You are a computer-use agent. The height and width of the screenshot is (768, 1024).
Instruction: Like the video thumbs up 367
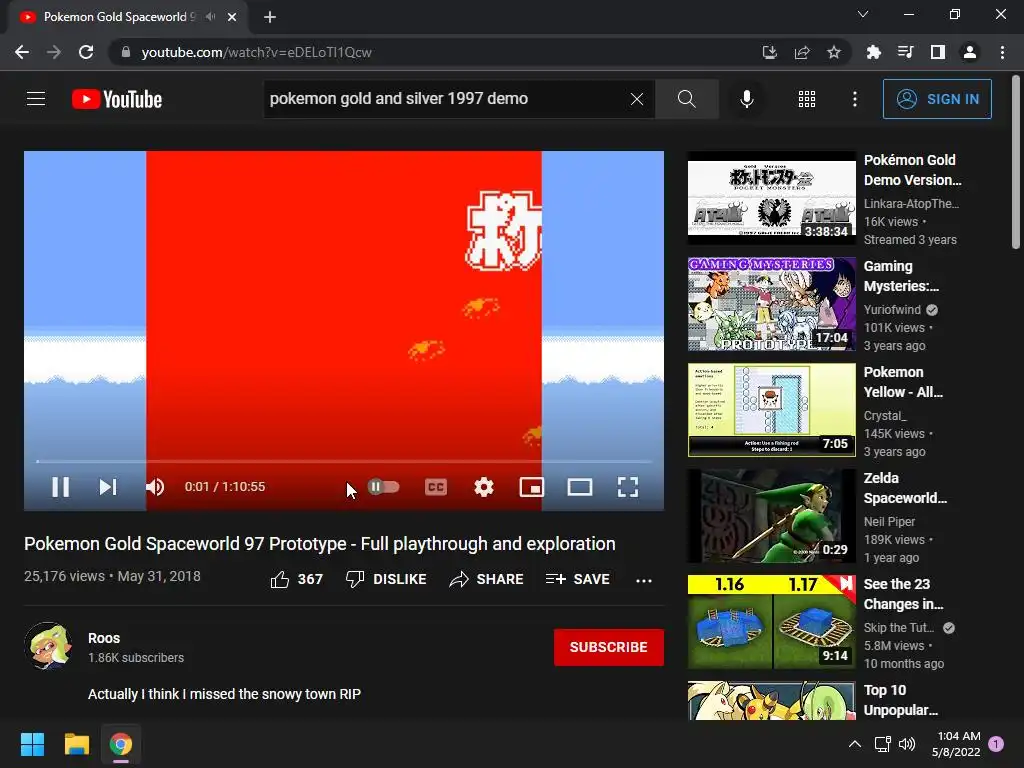296,579
